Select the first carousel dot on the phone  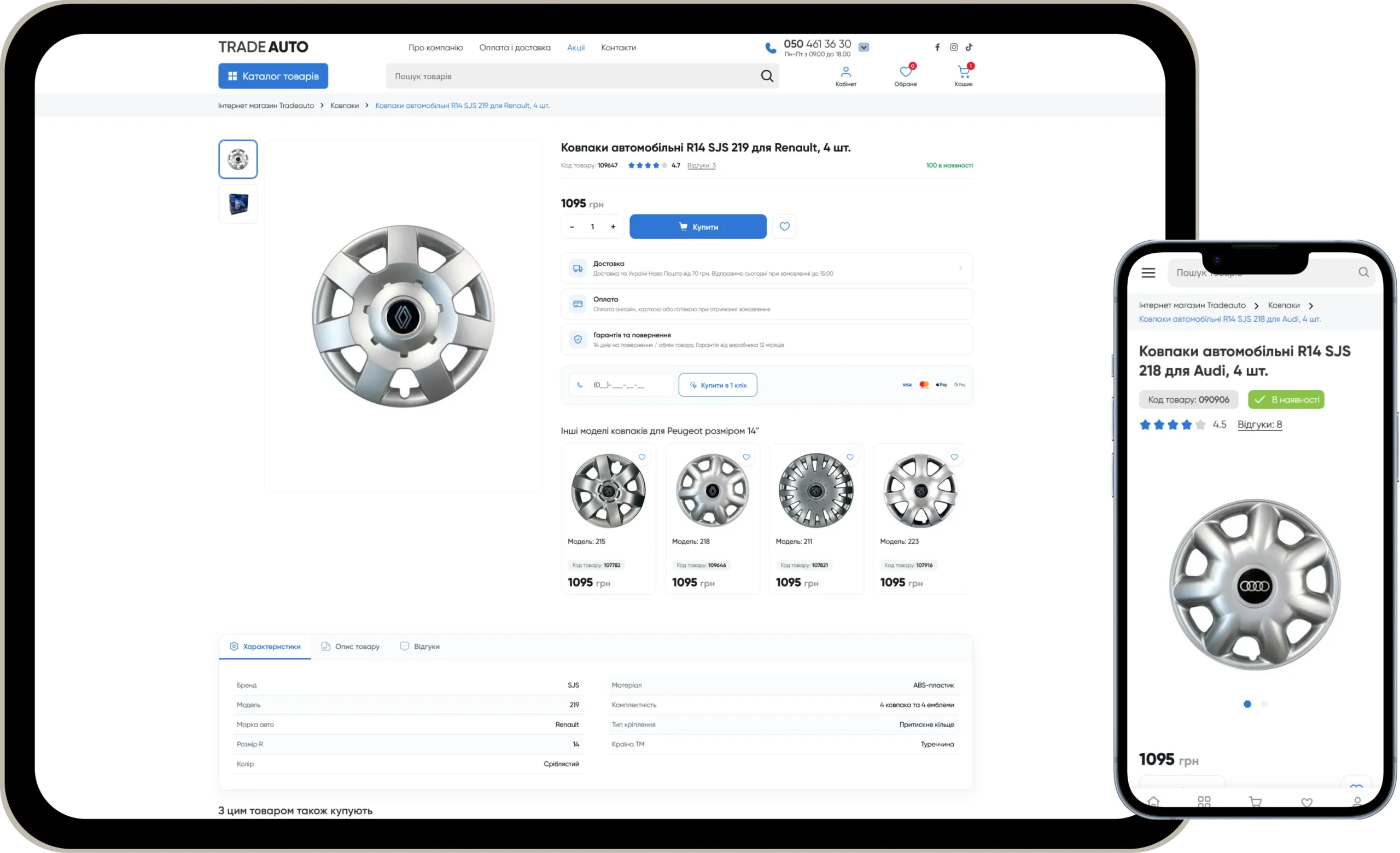click(1247, 704)
